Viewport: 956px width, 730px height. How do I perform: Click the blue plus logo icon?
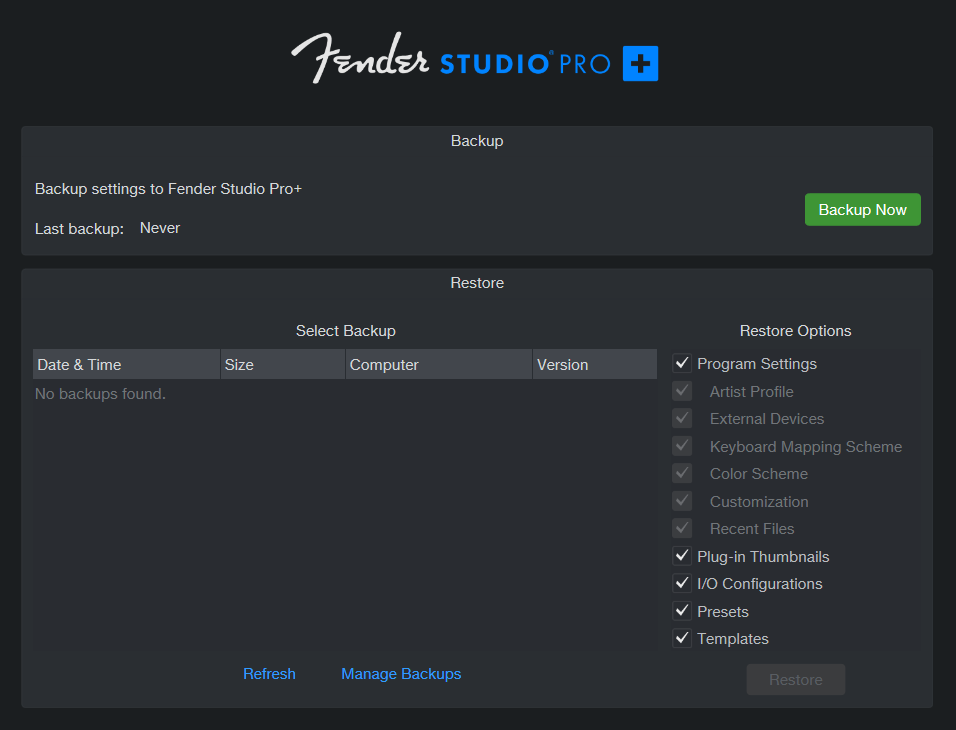pos(640,63)
